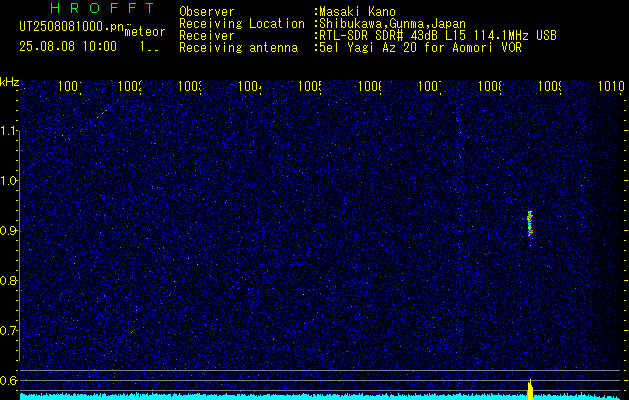Image resolution: width=629 pixels, height=400 pixels.
Task: Click the HROFFT title text
Action: 103,8
